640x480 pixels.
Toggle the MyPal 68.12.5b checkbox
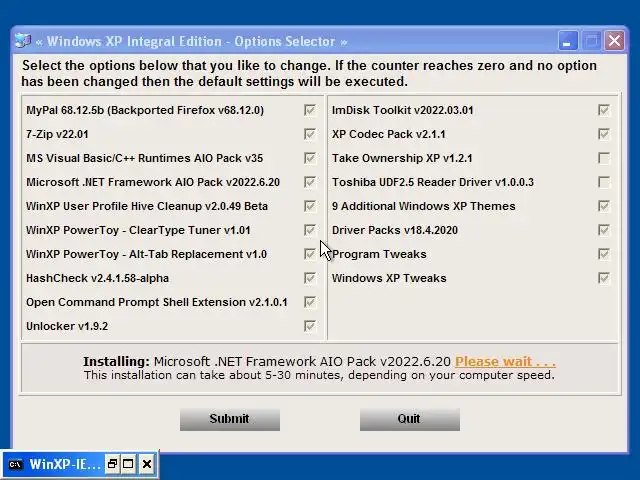(x=309, y=110)
